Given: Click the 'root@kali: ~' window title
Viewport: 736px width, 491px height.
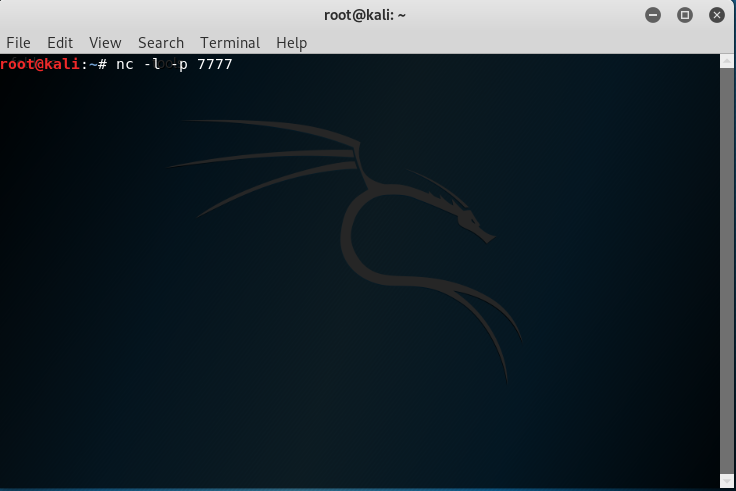Looking at the screenshot, I should pos(365,15).
